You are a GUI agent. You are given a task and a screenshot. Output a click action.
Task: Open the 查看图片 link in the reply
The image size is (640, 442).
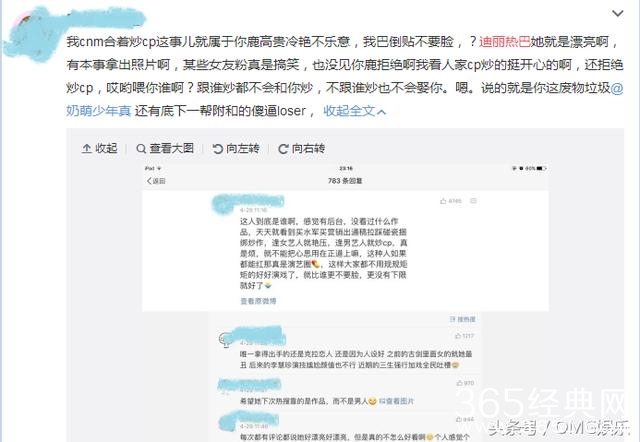(396, 401)
